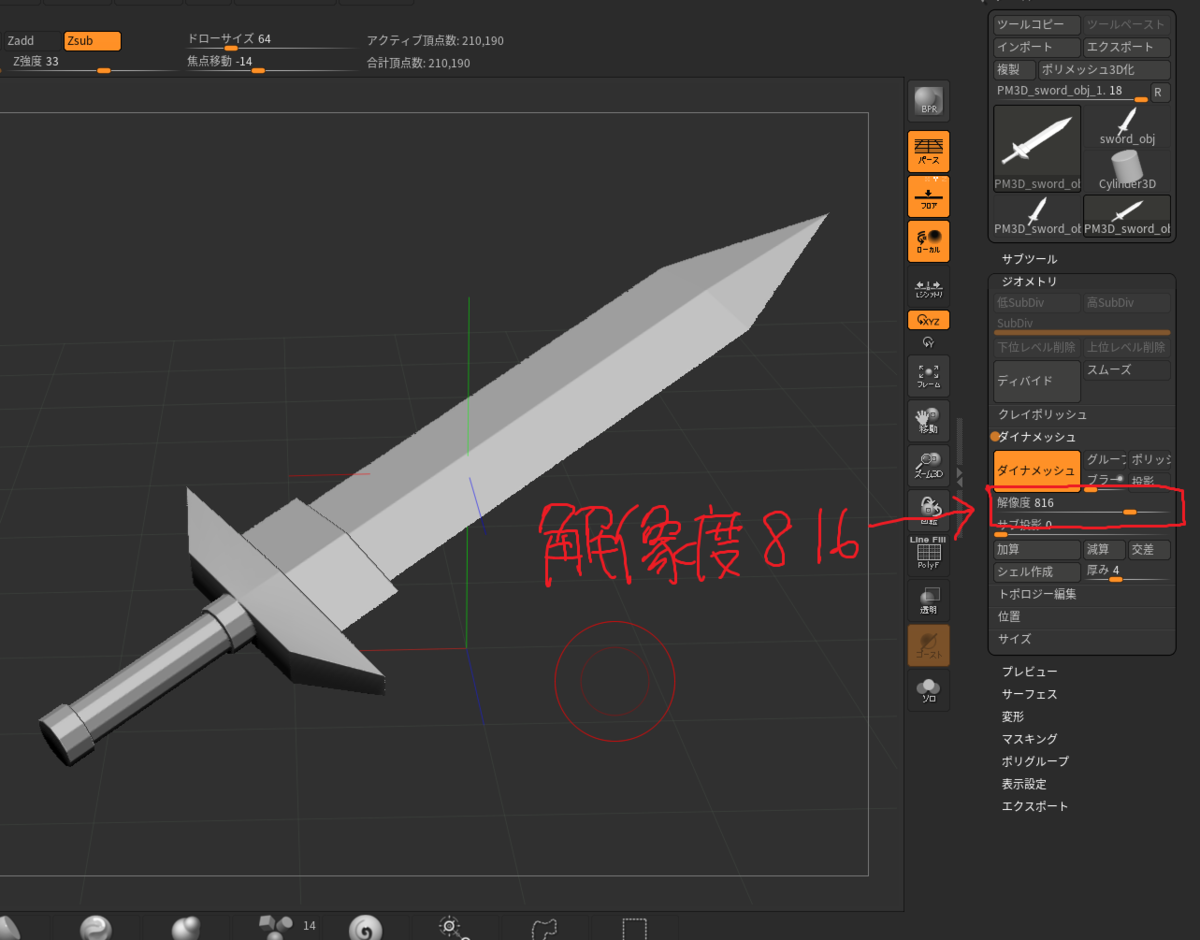Toggle the パース perspective icon
Image resolution: width=1200 pixels, height=940 pixels.
tap(929, 150)
